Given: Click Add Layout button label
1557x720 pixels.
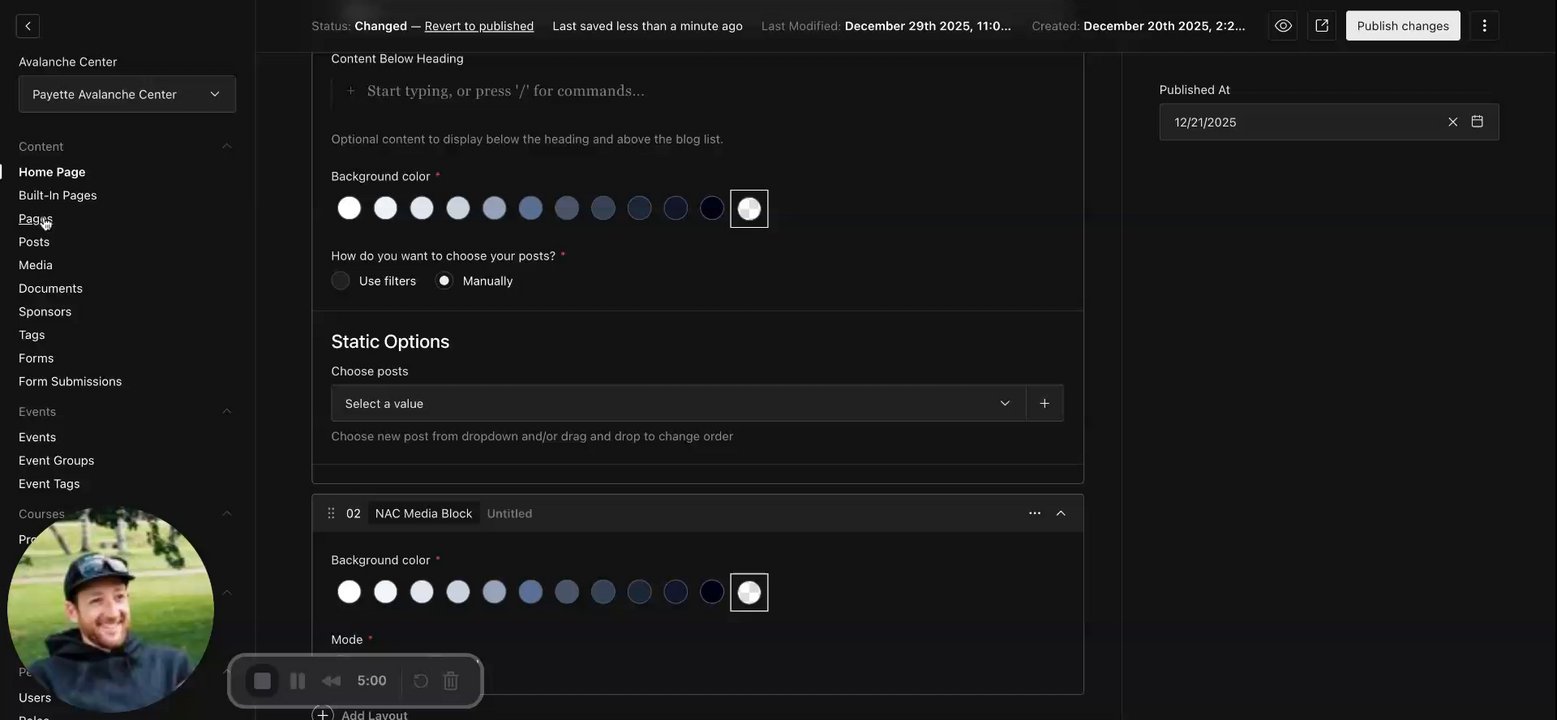Looking at the screenshot, I should tap(374, 714).
